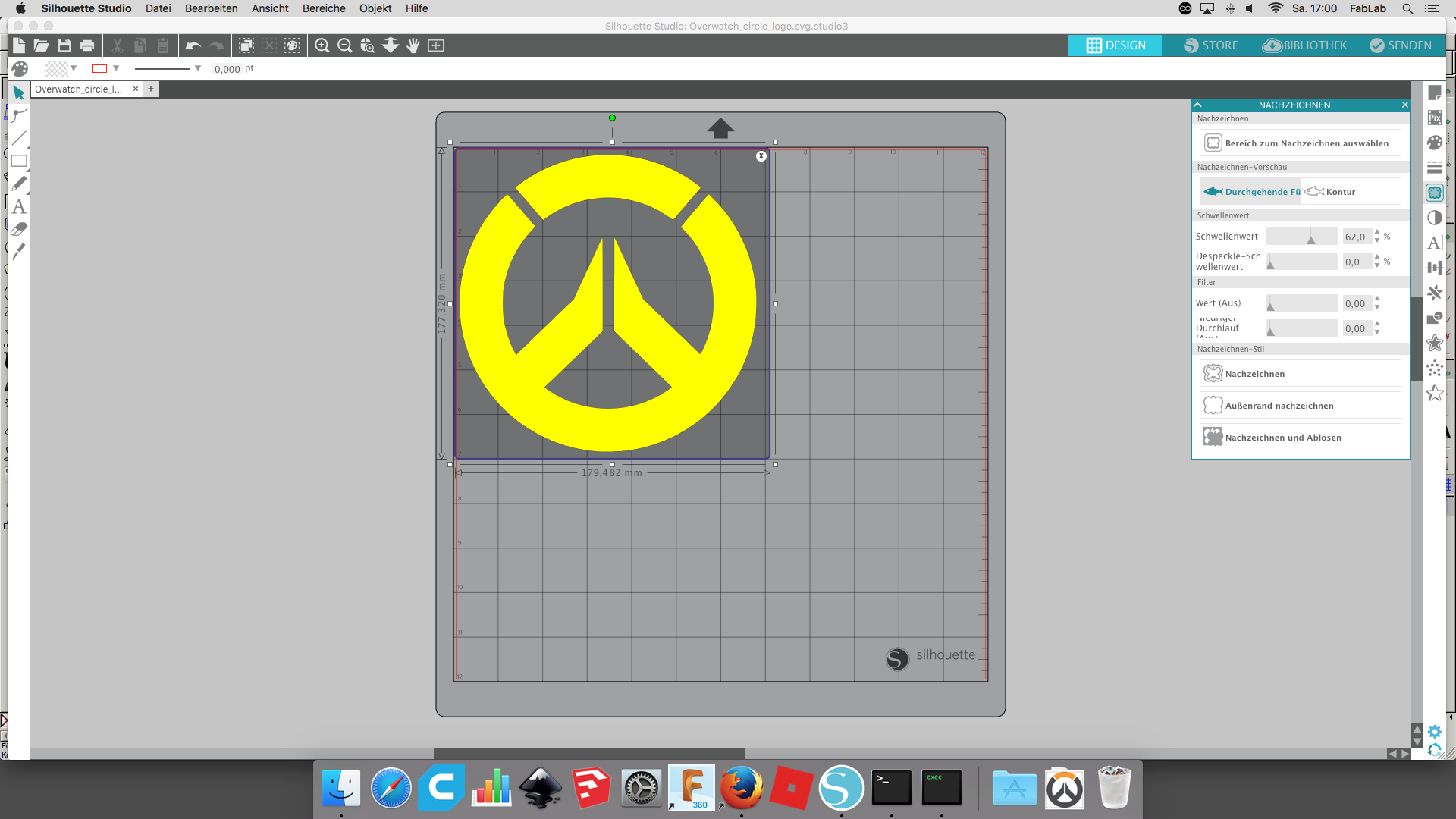Open the Ansicht menu

(x=270, y=8)
